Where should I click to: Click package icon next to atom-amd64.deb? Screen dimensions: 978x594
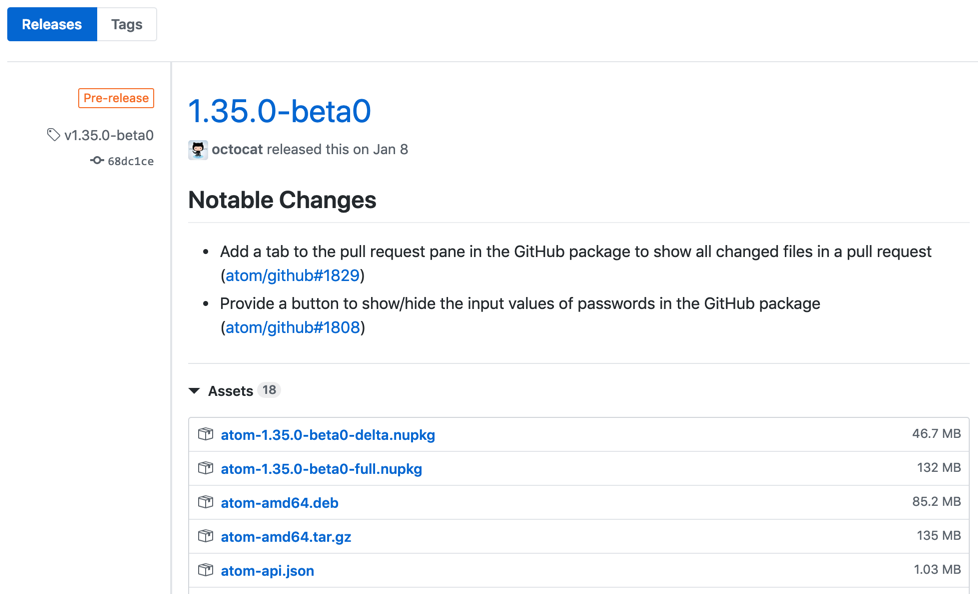coord(206,503)
